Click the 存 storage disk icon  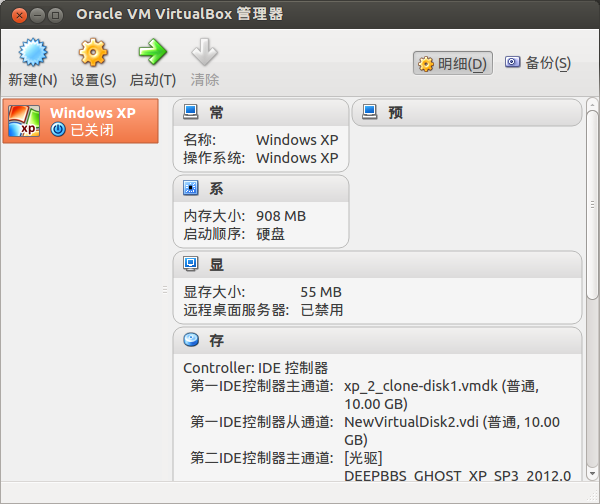point(191,339)
